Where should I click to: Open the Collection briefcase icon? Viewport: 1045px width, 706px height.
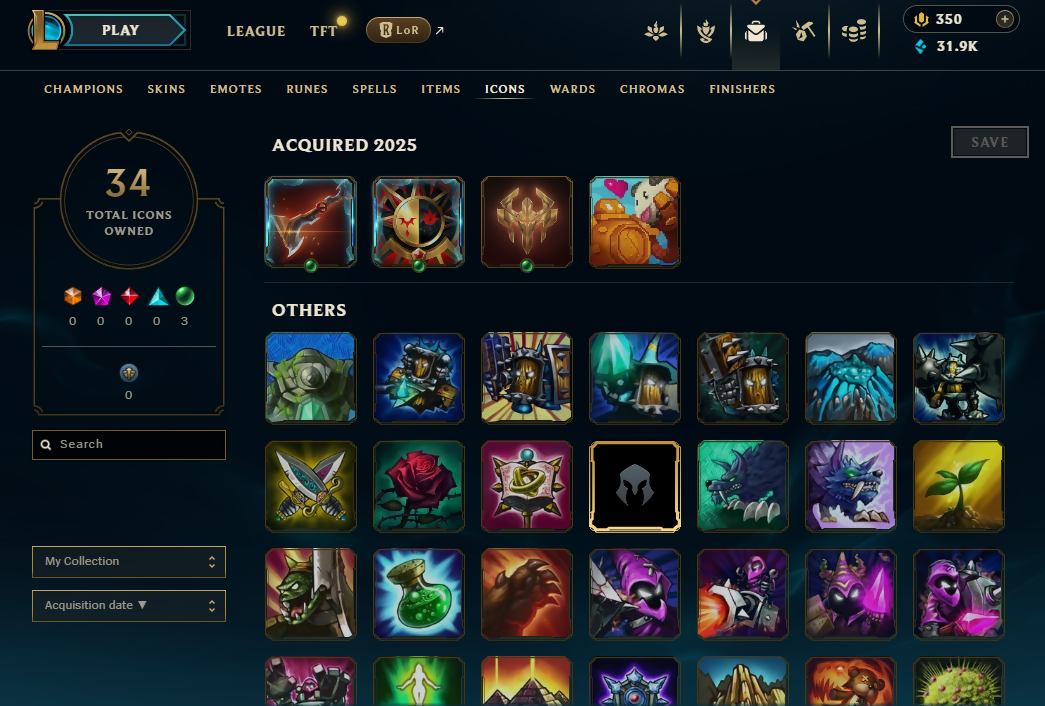click(756, 31)
